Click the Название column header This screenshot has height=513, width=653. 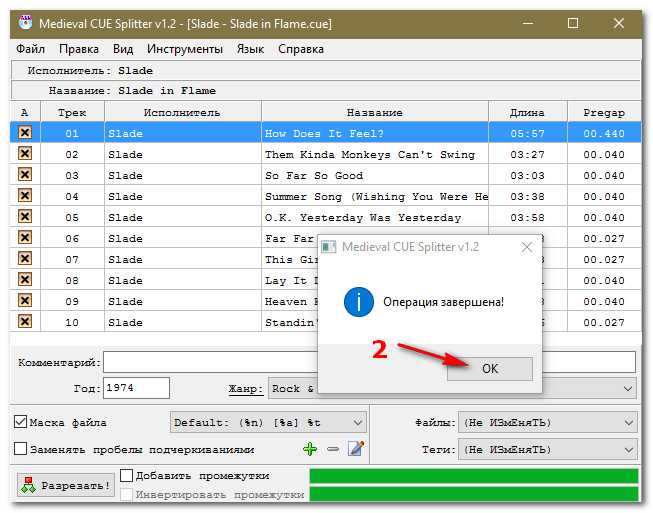(375, 112)
